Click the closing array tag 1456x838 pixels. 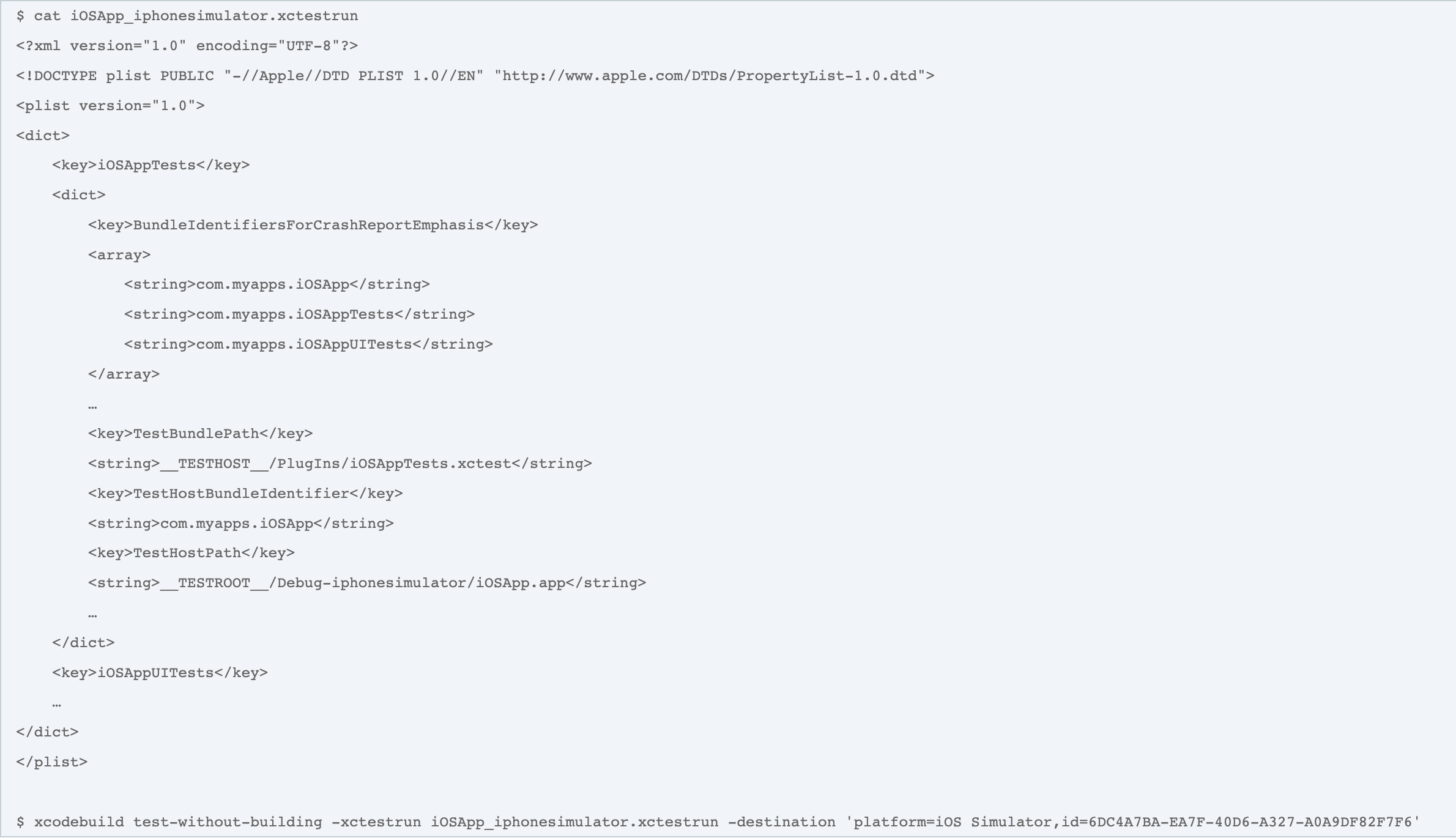click(x=124, y=374)
